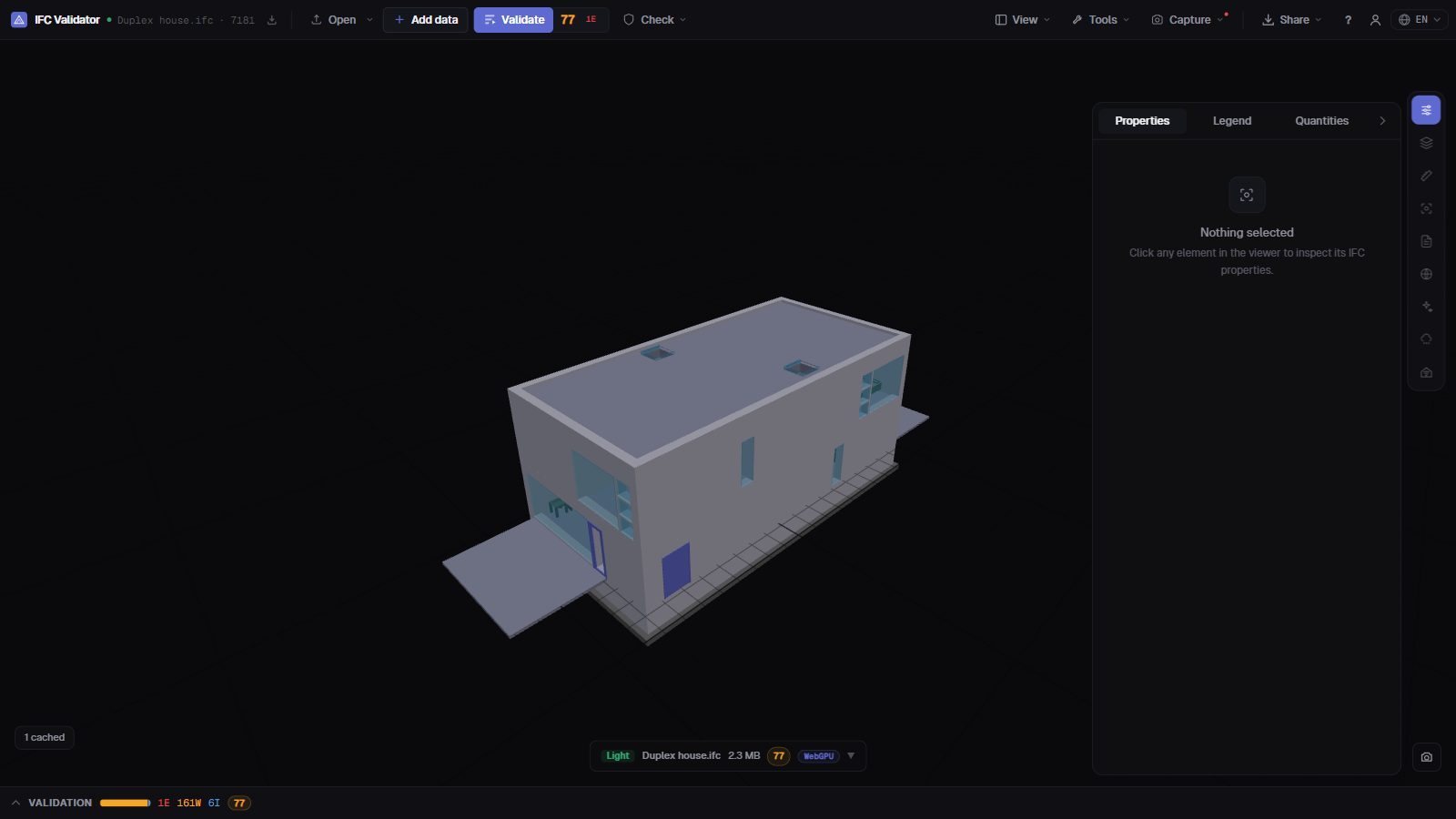Screen dimensions: 1456x819
Task: Click the 6I info count
Action: point(214,803)
